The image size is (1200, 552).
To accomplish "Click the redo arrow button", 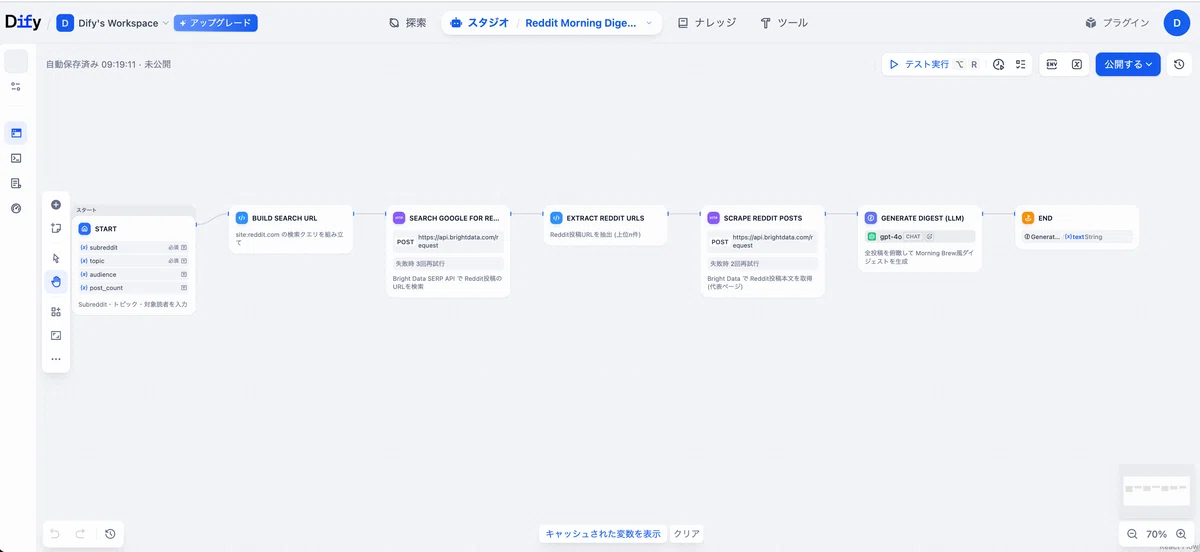I will click(x=80, y=534).
